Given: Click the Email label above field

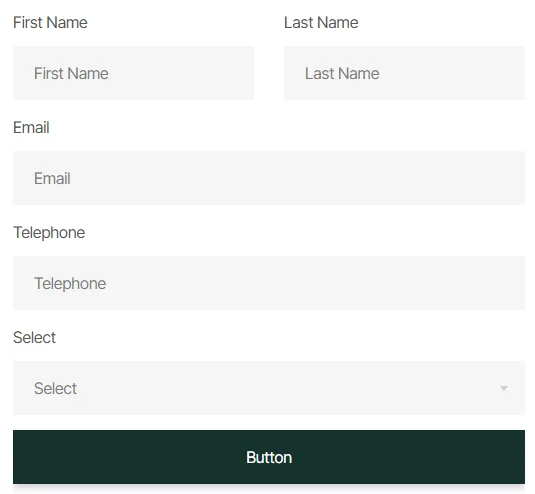Looking at the screenshot, I should click(31, 128).
